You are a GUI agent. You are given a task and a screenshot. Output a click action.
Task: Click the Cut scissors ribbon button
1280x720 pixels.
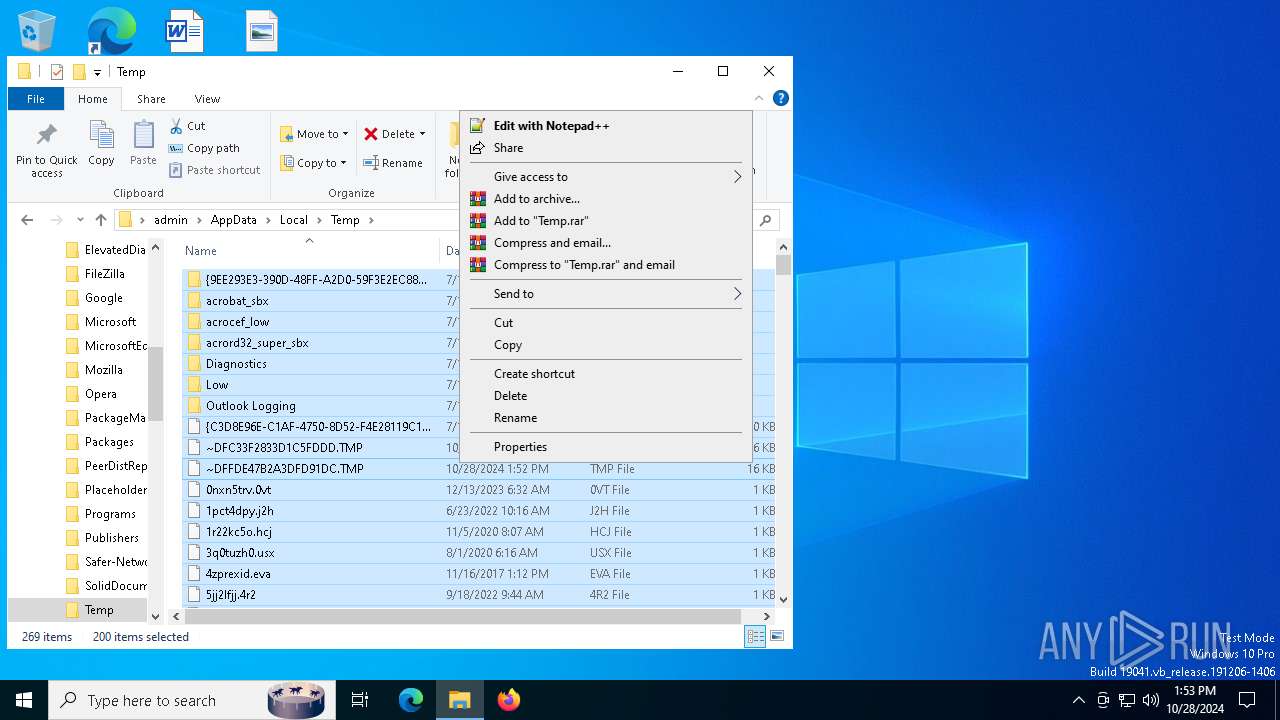click(x=187, y=126)
